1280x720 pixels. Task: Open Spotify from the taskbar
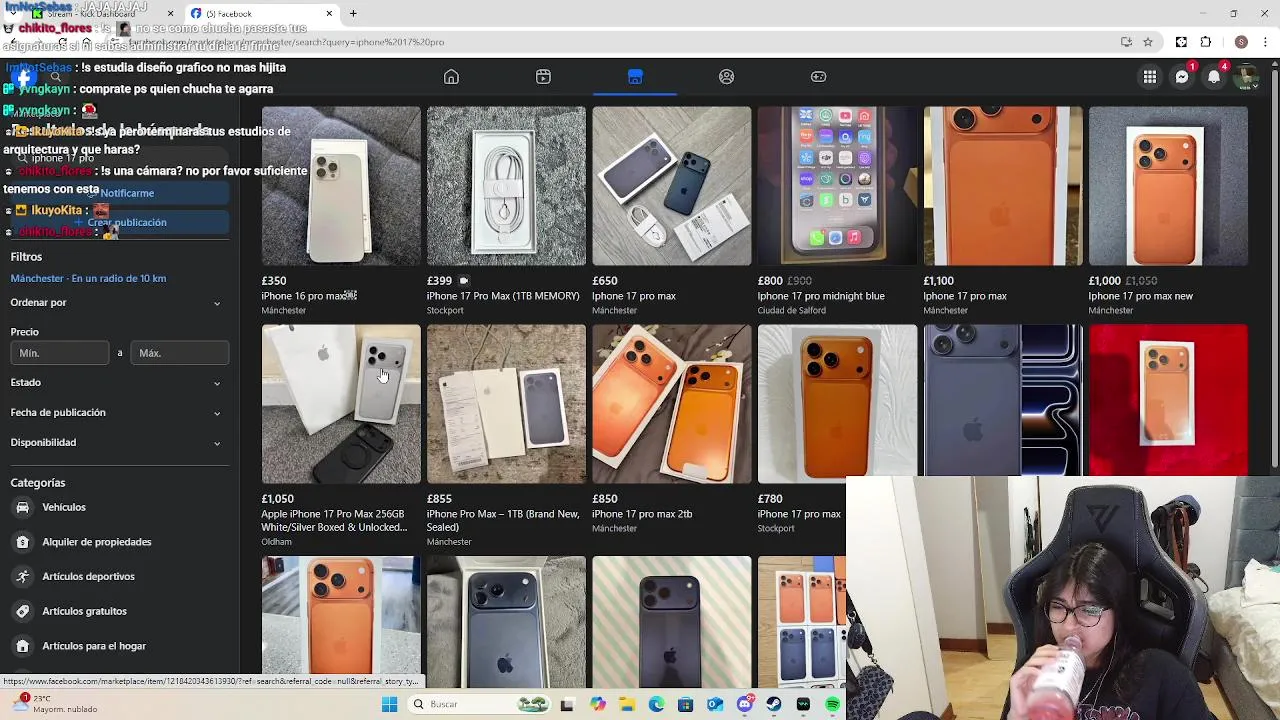pyautogui.click(x=833, y=704)
